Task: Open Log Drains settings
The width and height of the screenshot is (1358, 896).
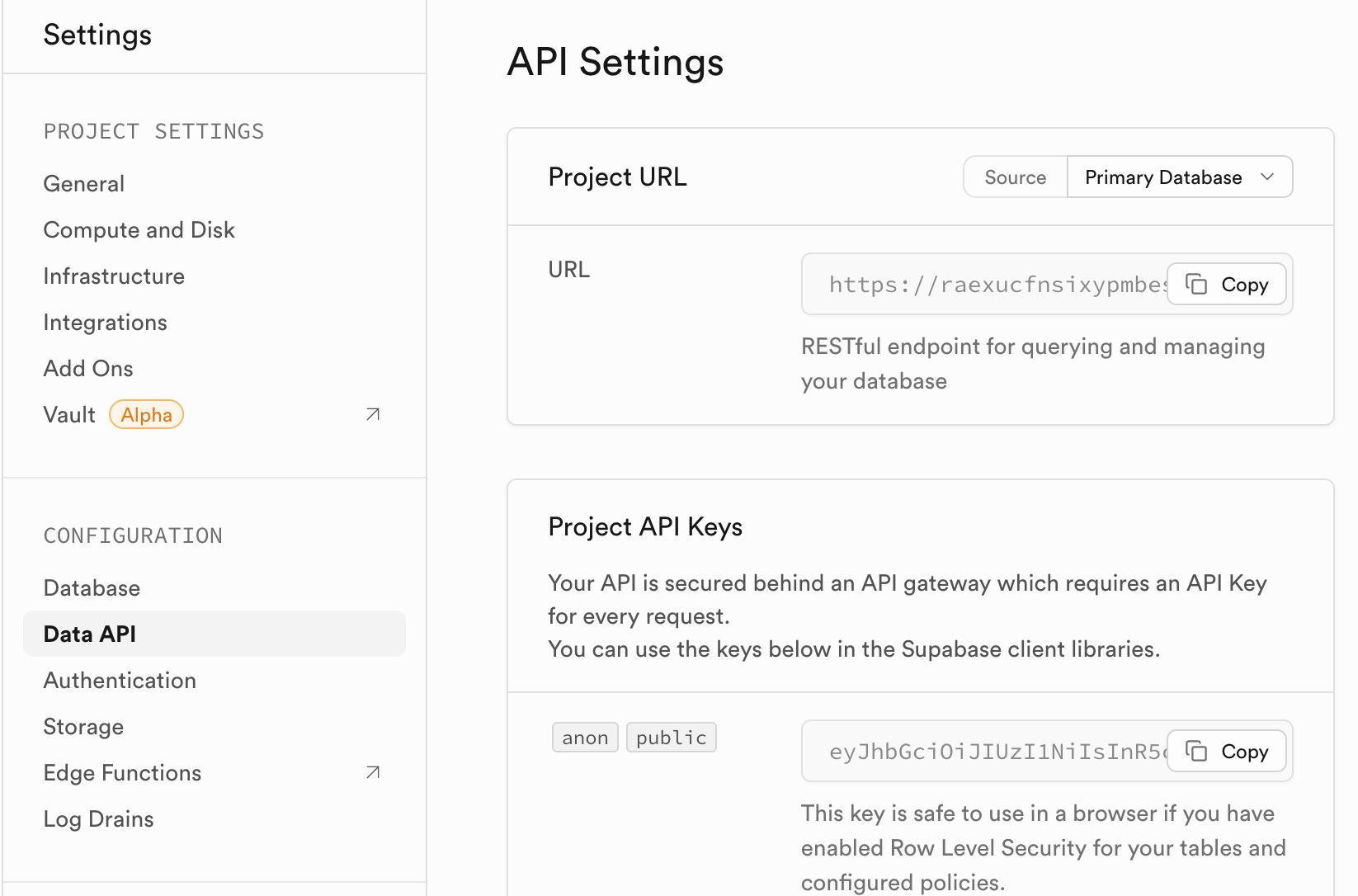Action: point(99,819)
